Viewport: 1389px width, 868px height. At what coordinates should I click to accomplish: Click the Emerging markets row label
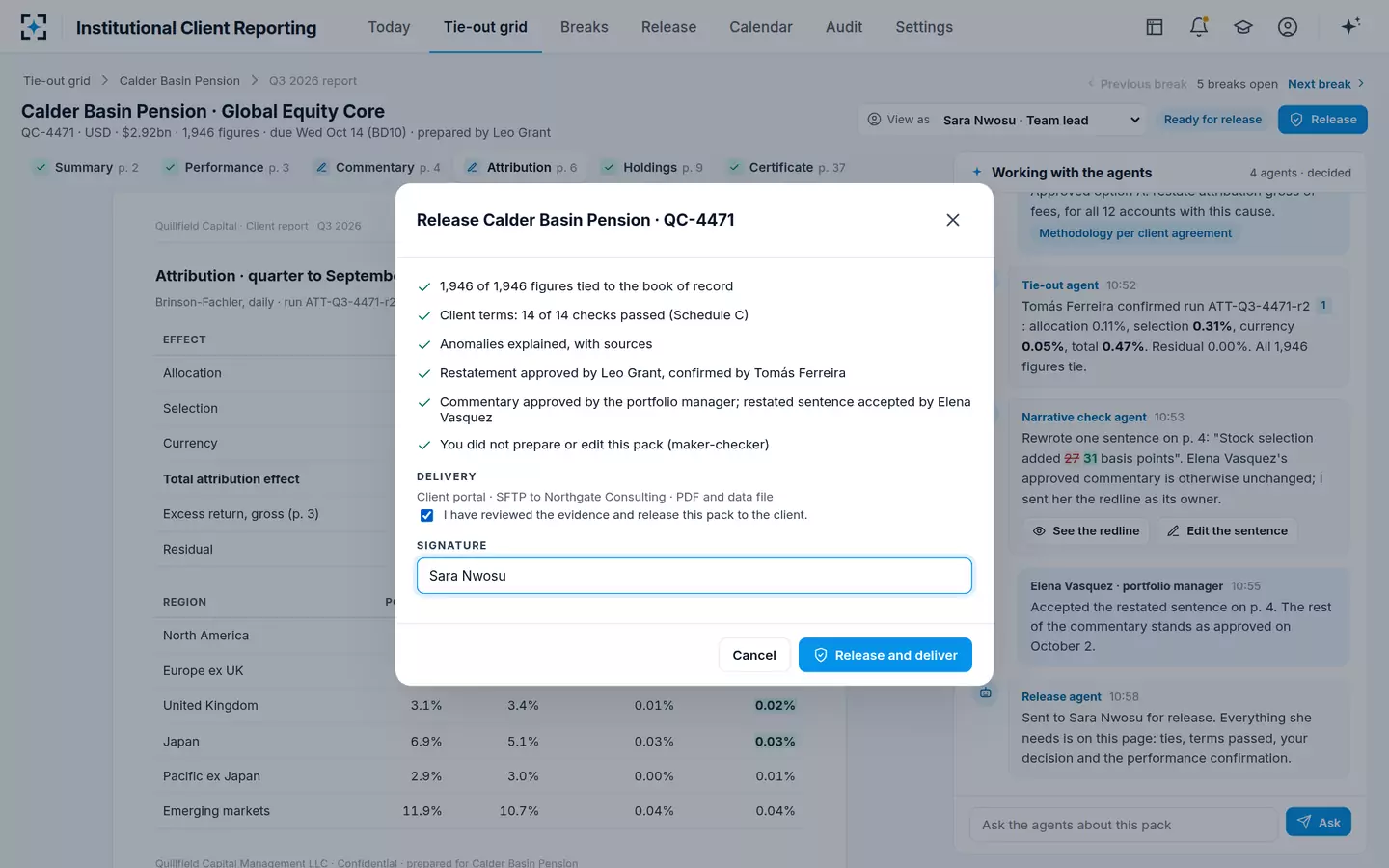(216, 811)
